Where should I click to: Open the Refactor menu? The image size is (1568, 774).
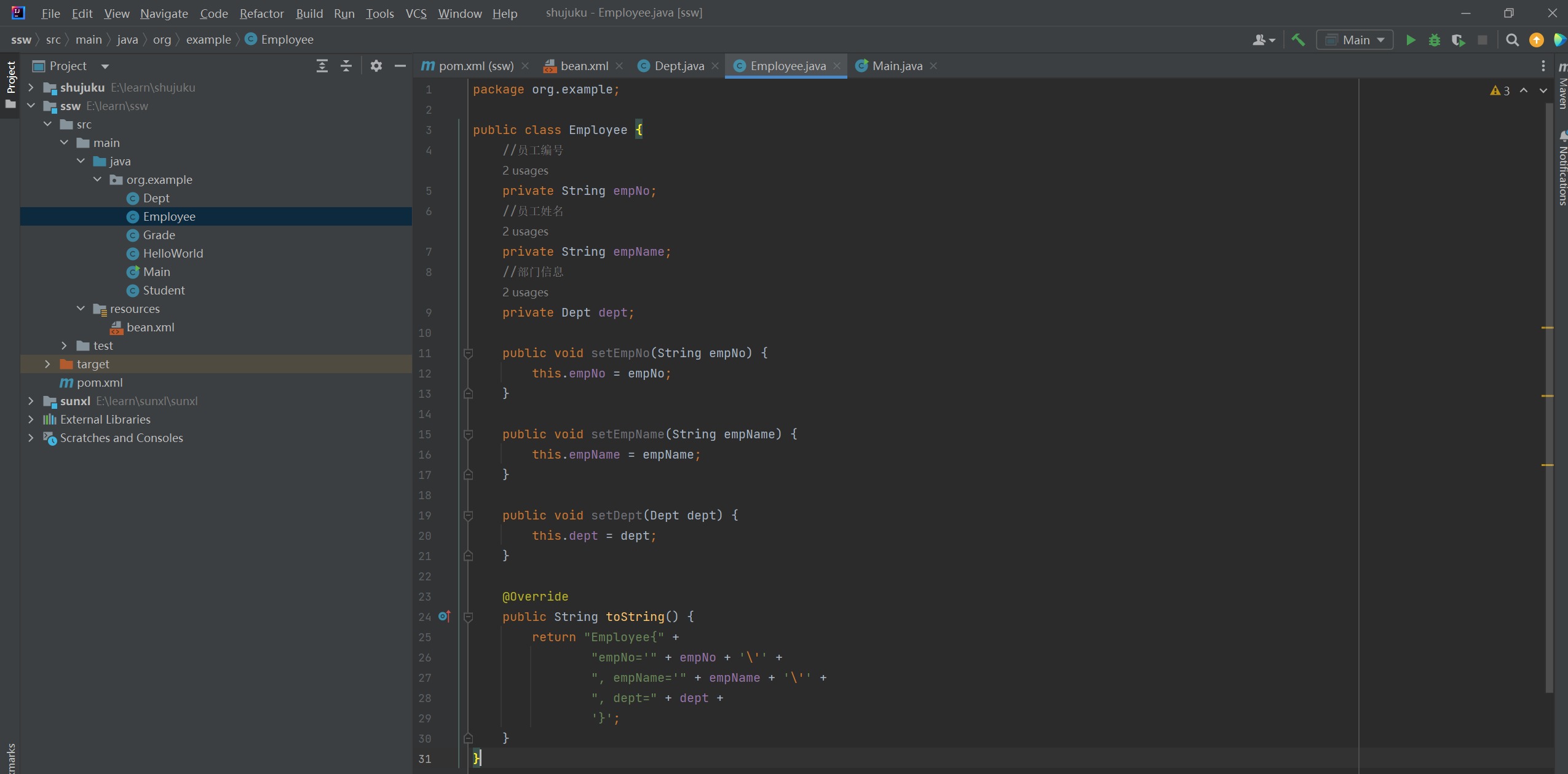[x=261, y=13]
